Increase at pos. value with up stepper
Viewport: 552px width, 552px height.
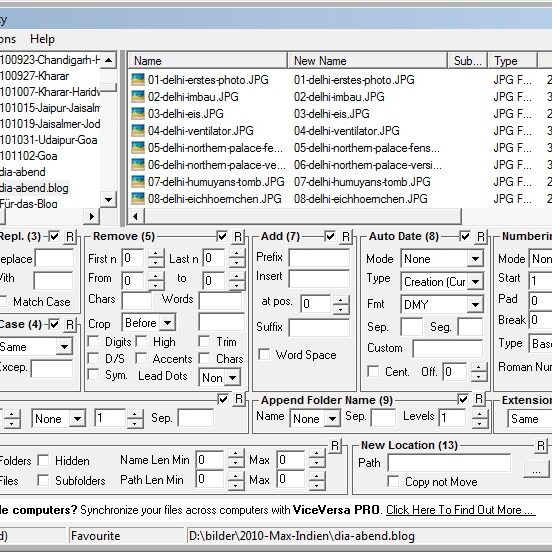pyautogui.click(x=341, y=299)
